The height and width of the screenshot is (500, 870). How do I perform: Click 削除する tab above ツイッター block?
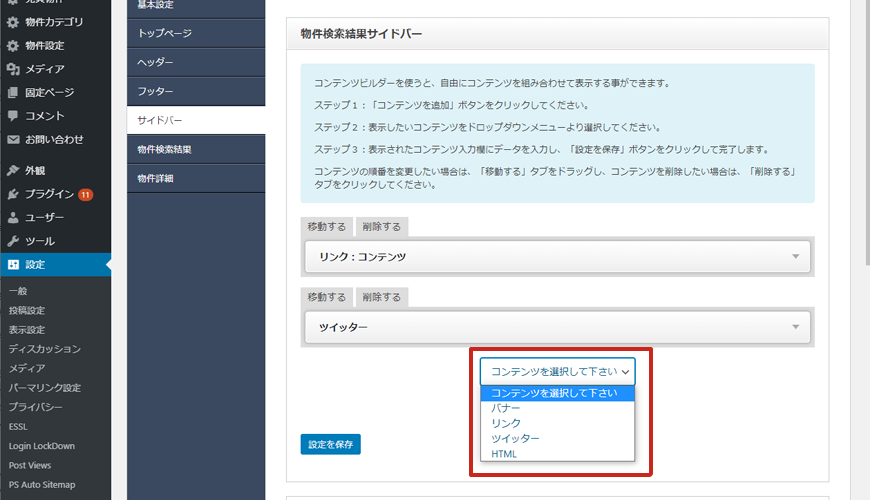pyautogui.click(x=381, y=297)
